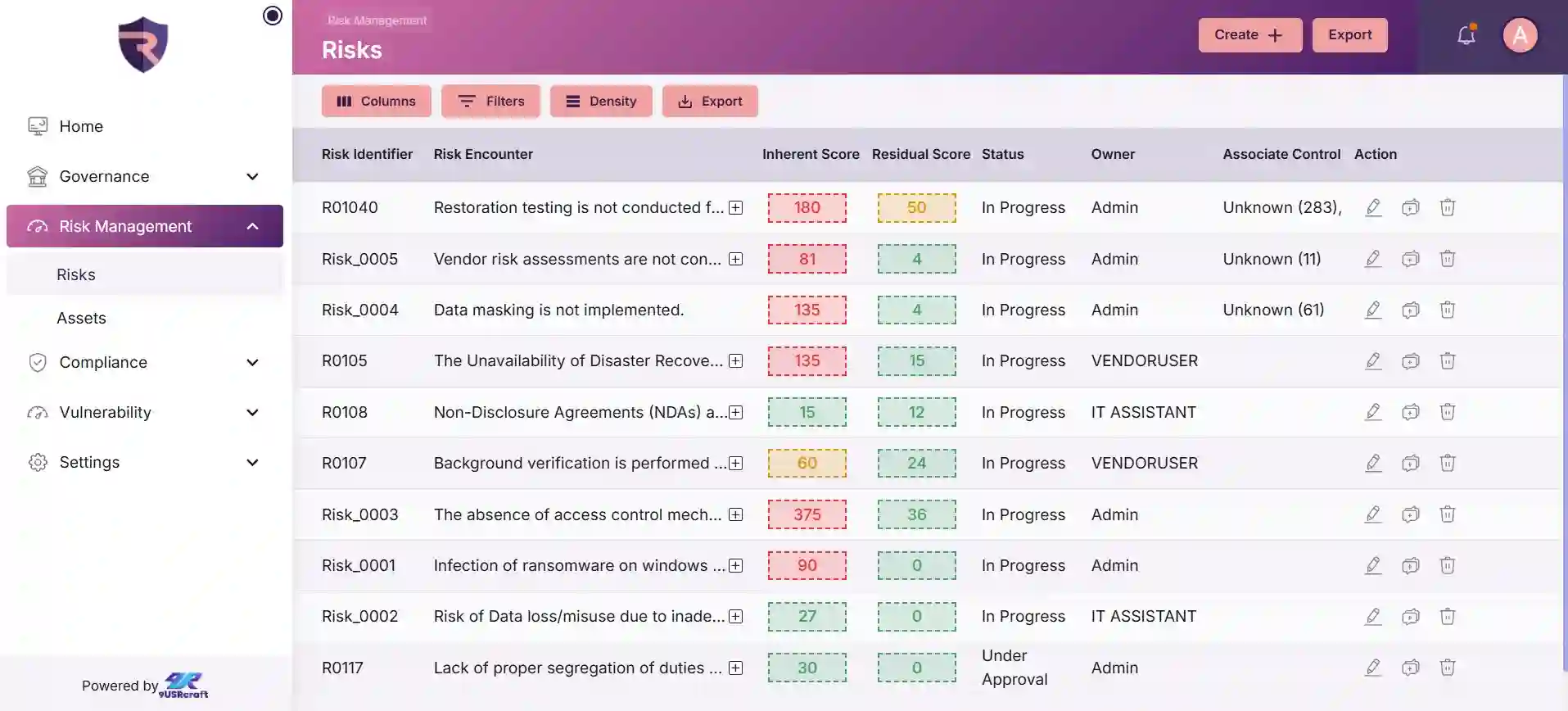This screenshot has height=711, width=1568.
Task: Open comments icon for Risk_0004 row
Action: 1410,310
